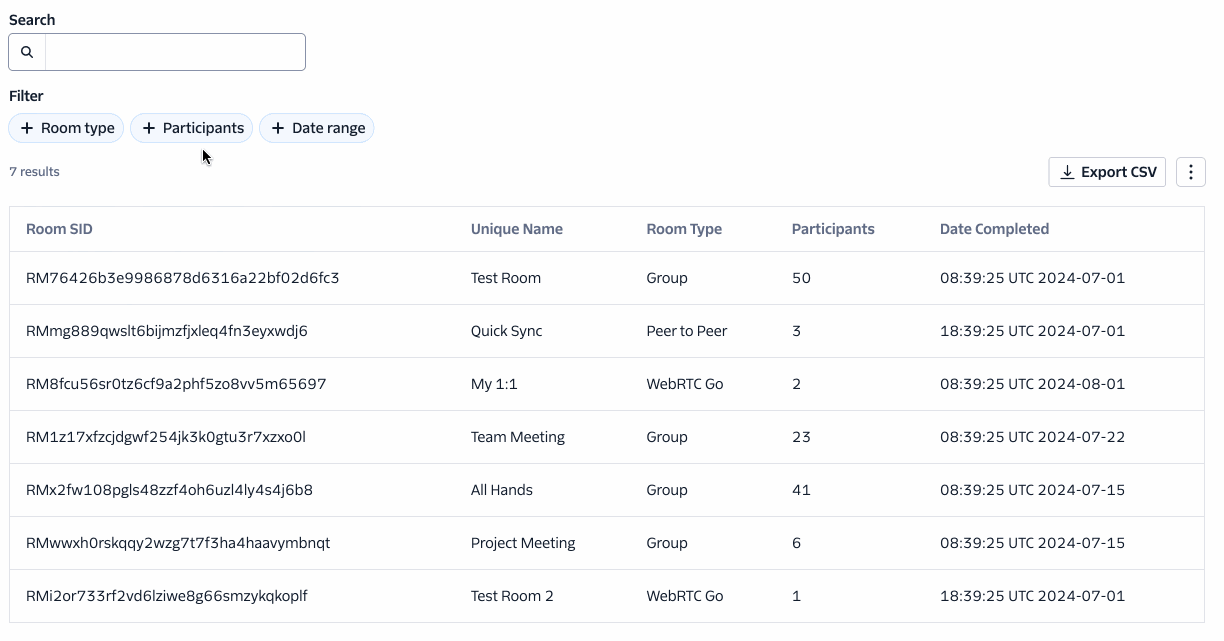Click the plus icon on Date range
1224x641 pixels.
click(278, 128)
